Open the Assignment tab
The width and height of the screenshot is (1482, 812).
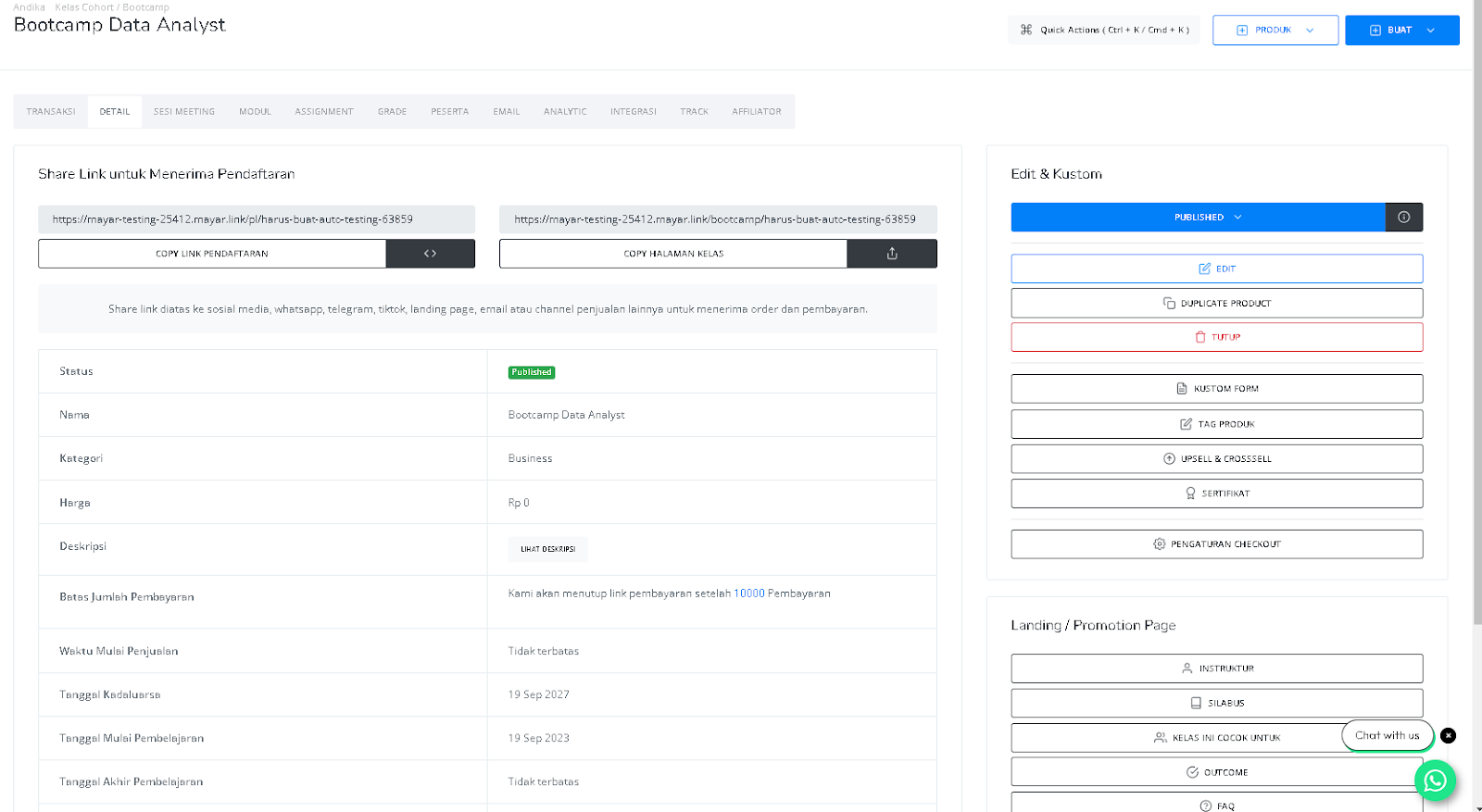pos(324,112)
